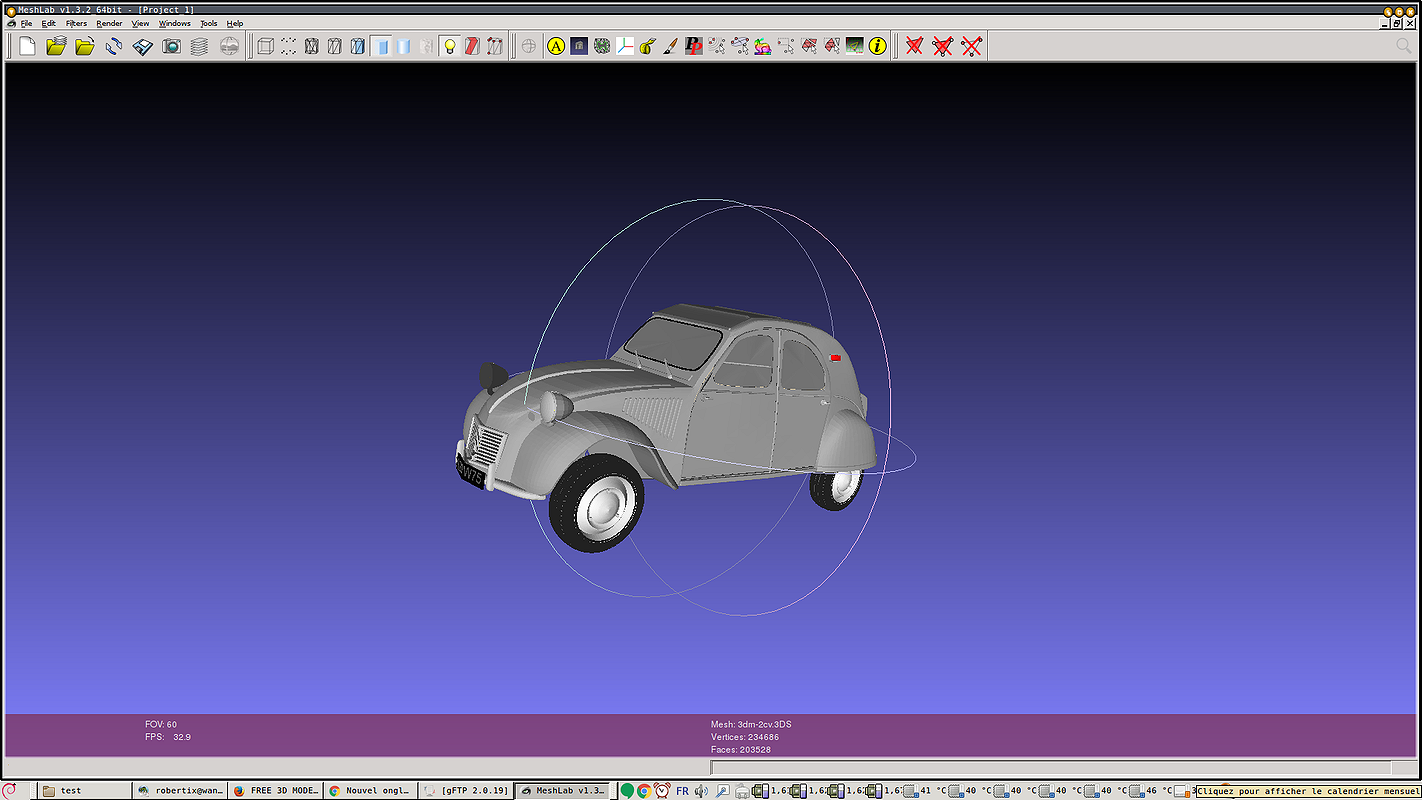Open a project with the first folder icon
Viewport: 1422px width, 800px height.
[x=56, y=46]
